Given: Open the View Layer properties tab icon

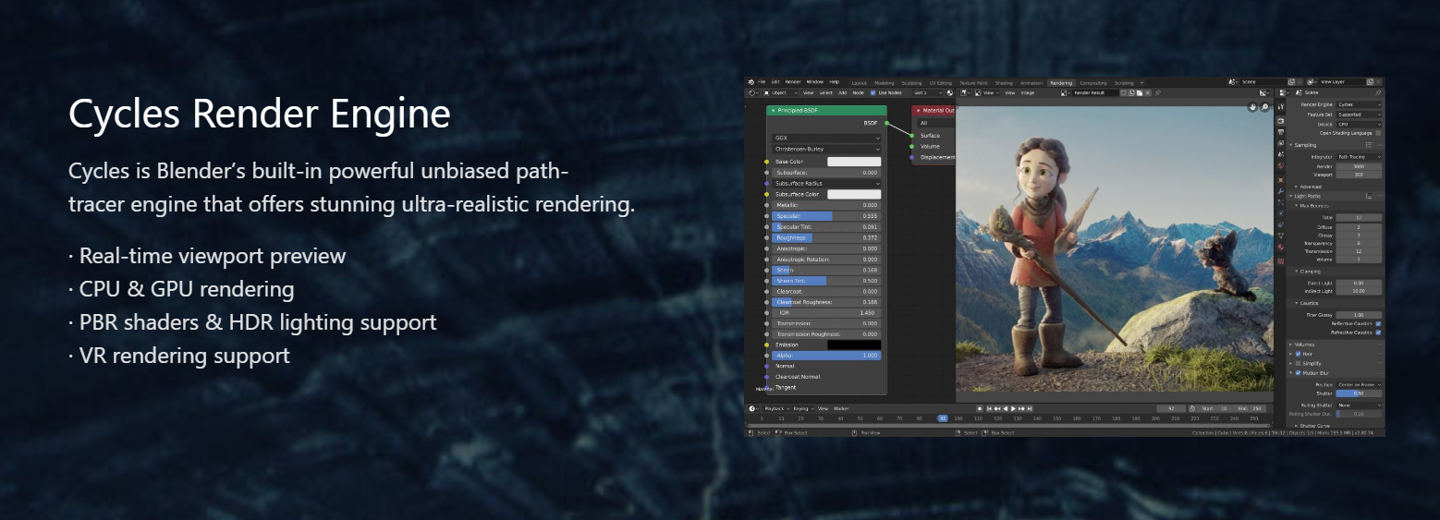Looking at the screenshot, I should (x=1281, y=143).
